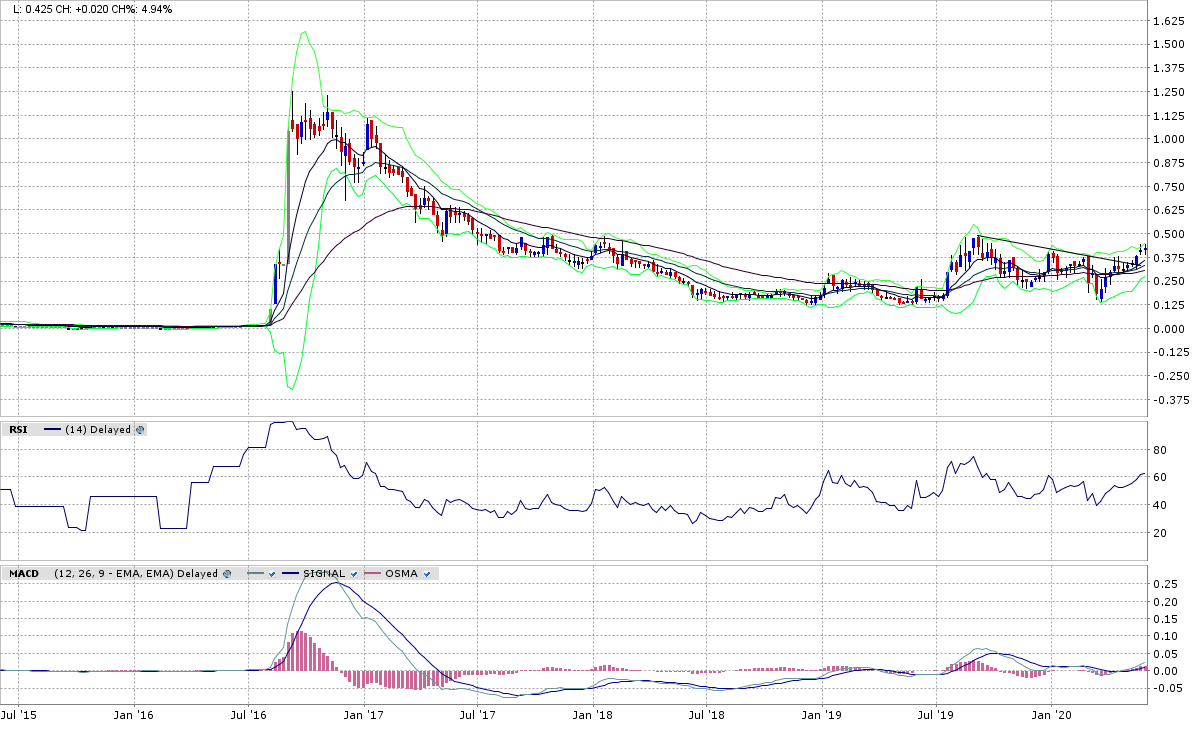Click the MACD teal line color swatch
1198x729 pixels.
(254, 574)
